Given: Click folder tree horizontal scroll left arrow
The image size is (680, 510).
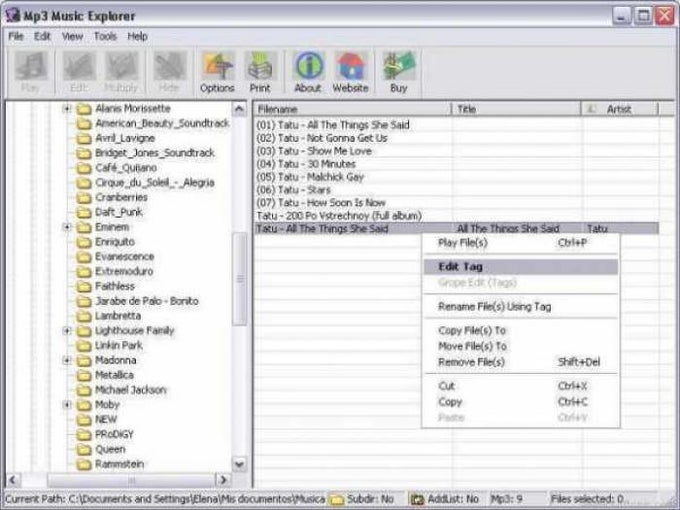Looking at the screenshot, I should click(13, 480).
